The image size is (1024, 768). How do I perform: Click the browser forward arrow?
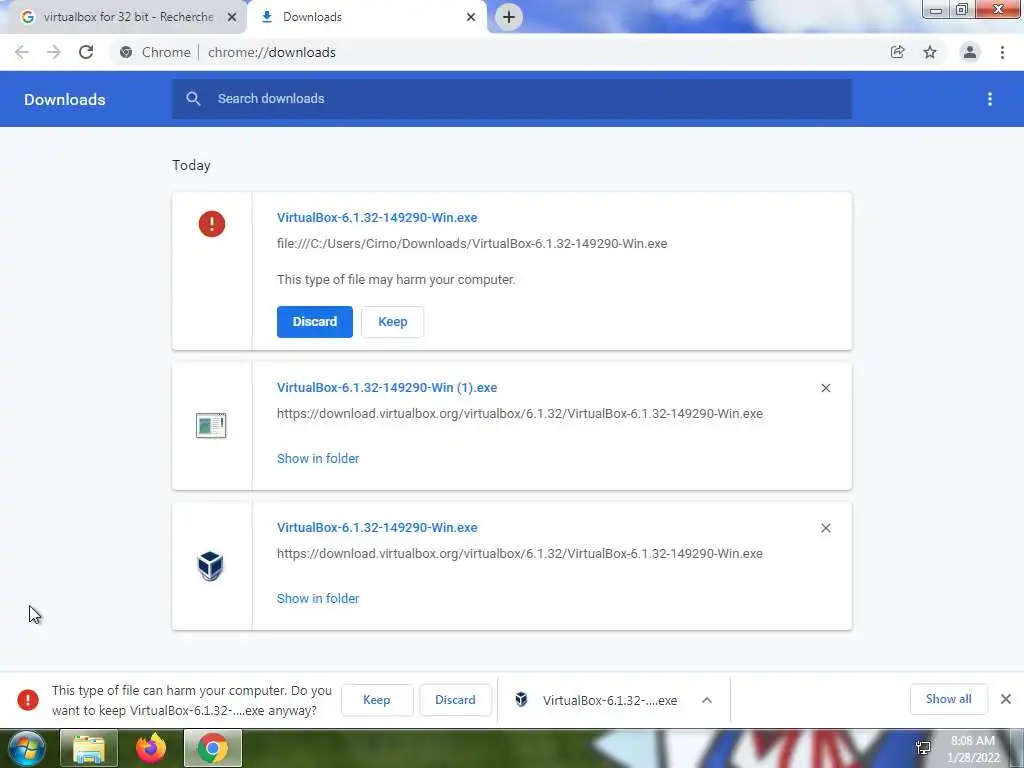(54, 52)
